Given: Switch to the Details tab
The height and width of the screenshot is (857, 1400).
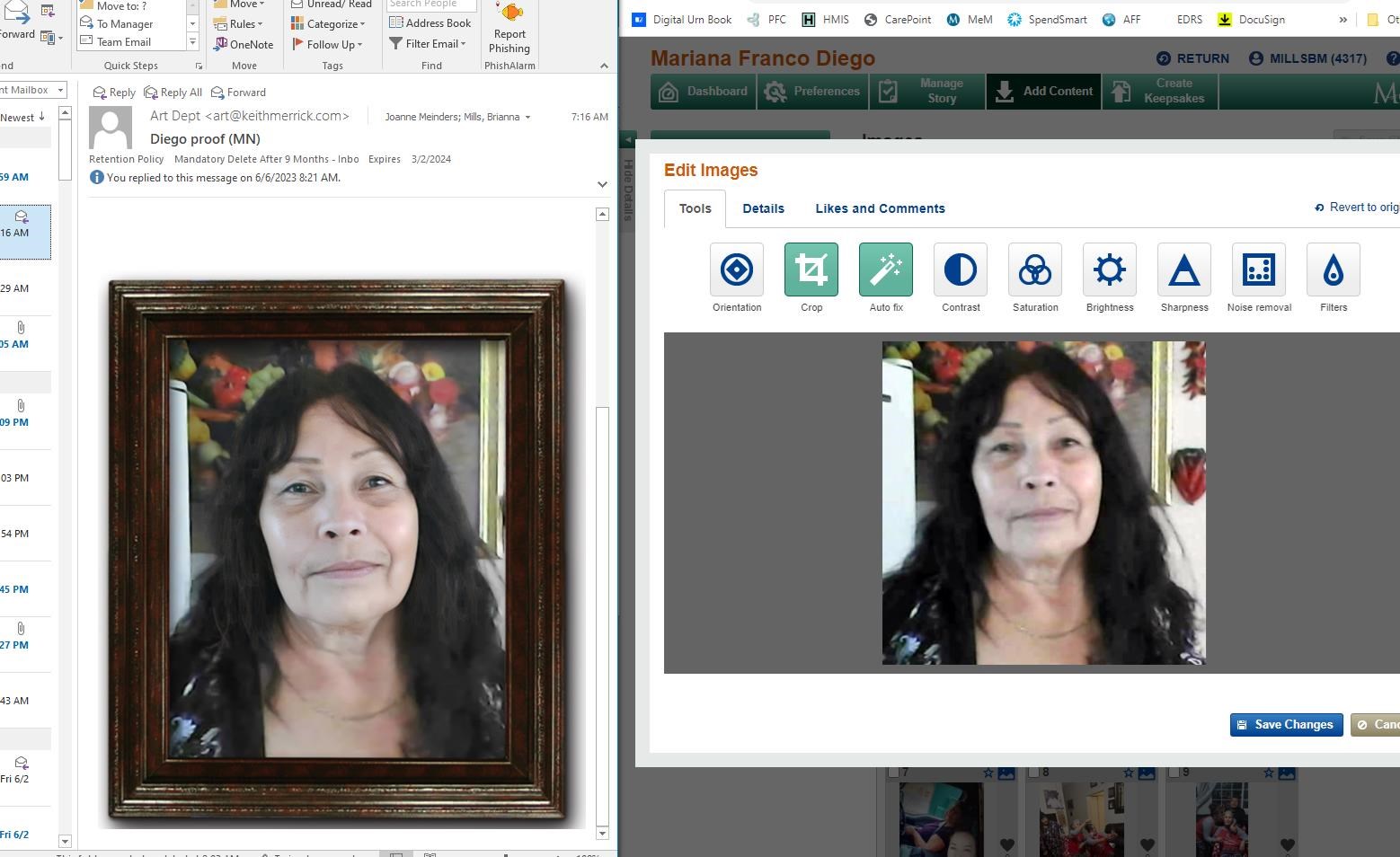Looking at the screenshot, I should (763, 208).
